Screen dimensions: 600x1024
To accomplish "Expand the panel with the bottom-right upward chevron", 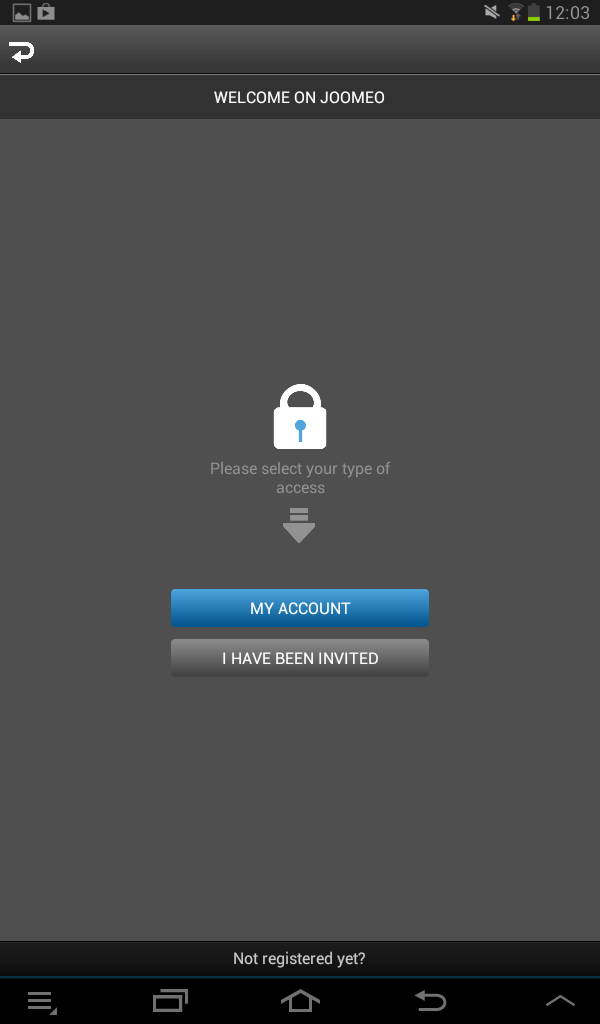I will coord(560,1000).
